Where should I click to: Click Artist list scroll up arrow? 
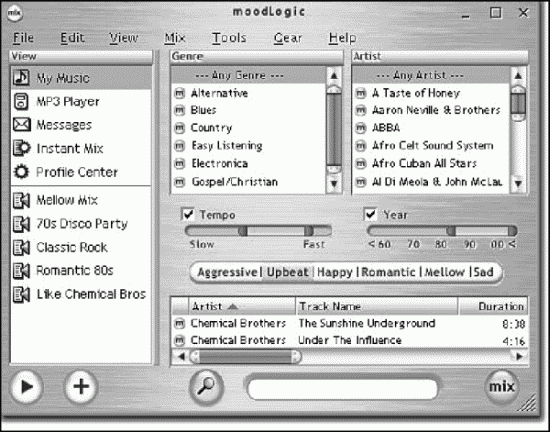tap(518, 76)
